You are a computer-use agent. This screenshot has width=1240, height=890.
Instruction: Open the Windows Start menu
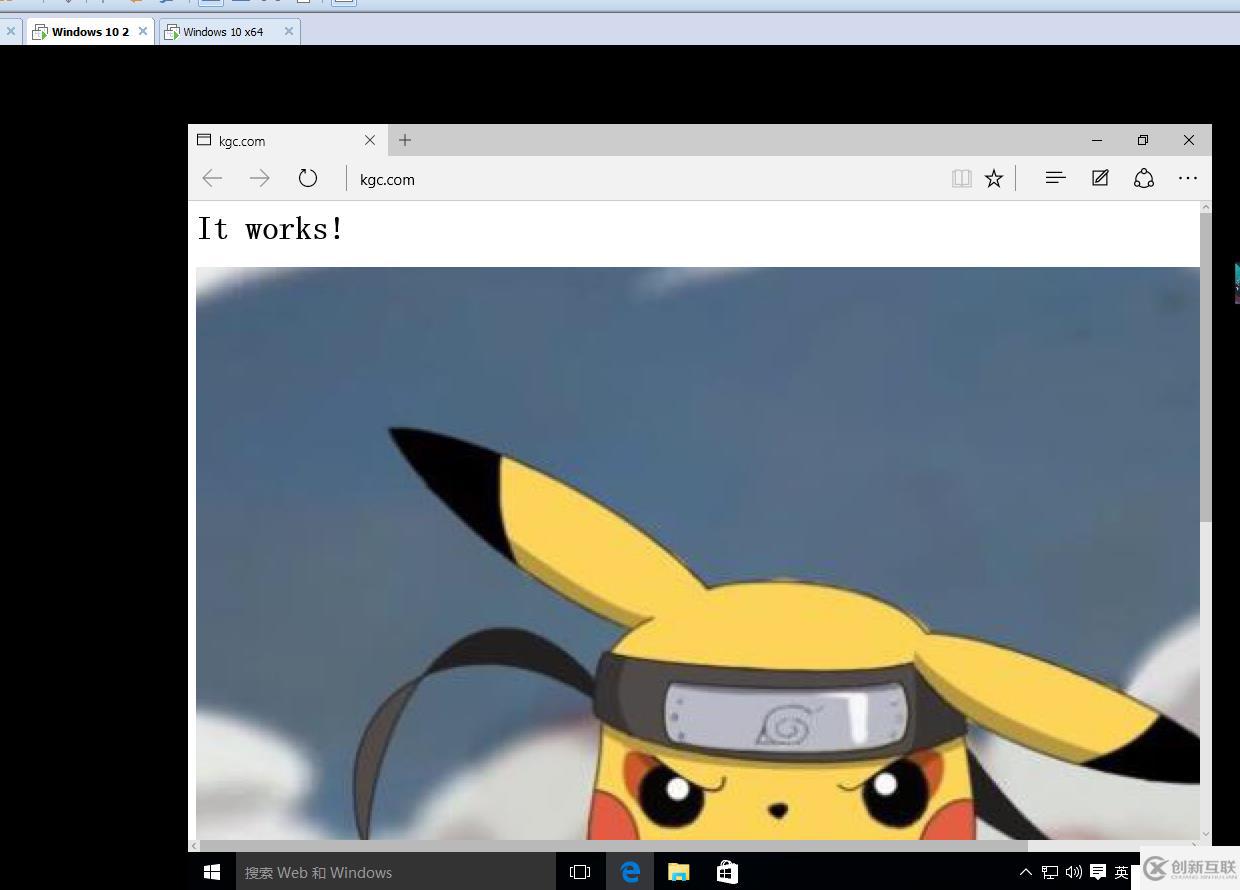[212, 872]
